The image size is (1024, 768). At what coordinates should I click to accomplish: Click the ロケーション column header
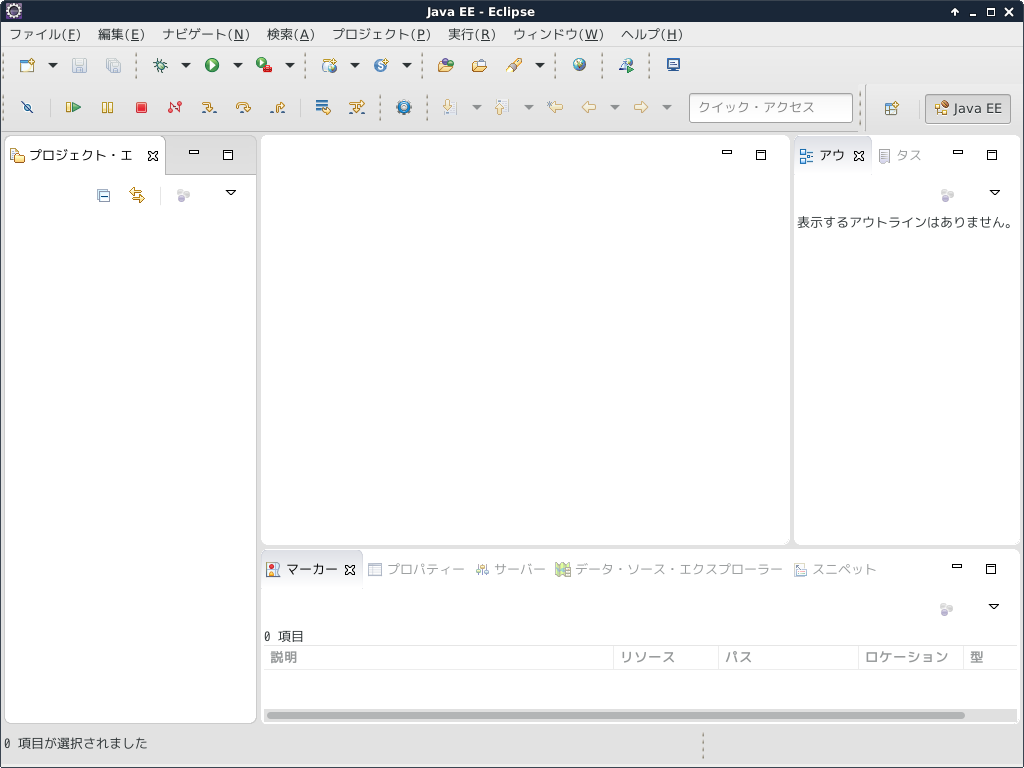click(x=910, y=658)
